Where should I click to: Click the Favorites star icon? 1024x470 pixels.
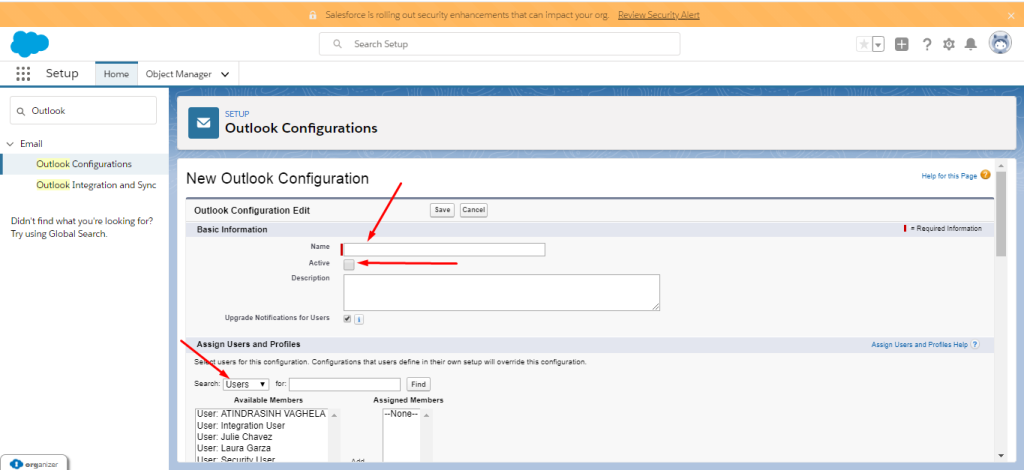(864, 44)
